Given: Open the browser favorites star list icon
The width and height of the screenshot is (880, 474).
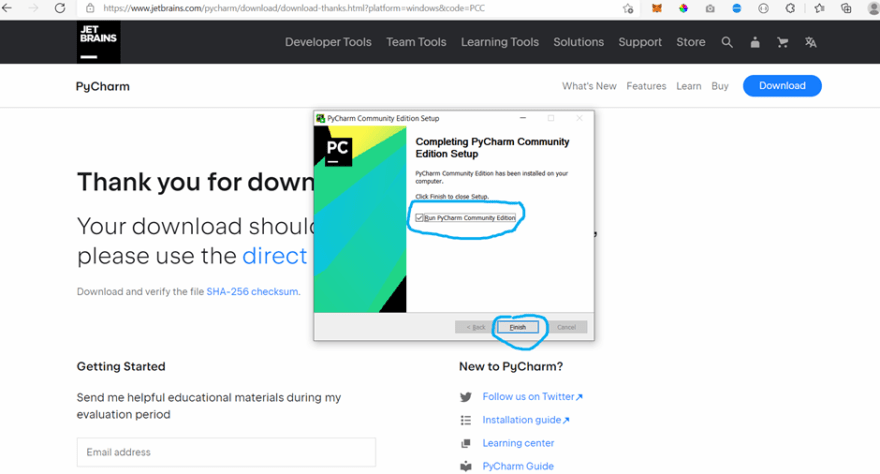Looking at the screenshot, I should click(x=819, y=8).
